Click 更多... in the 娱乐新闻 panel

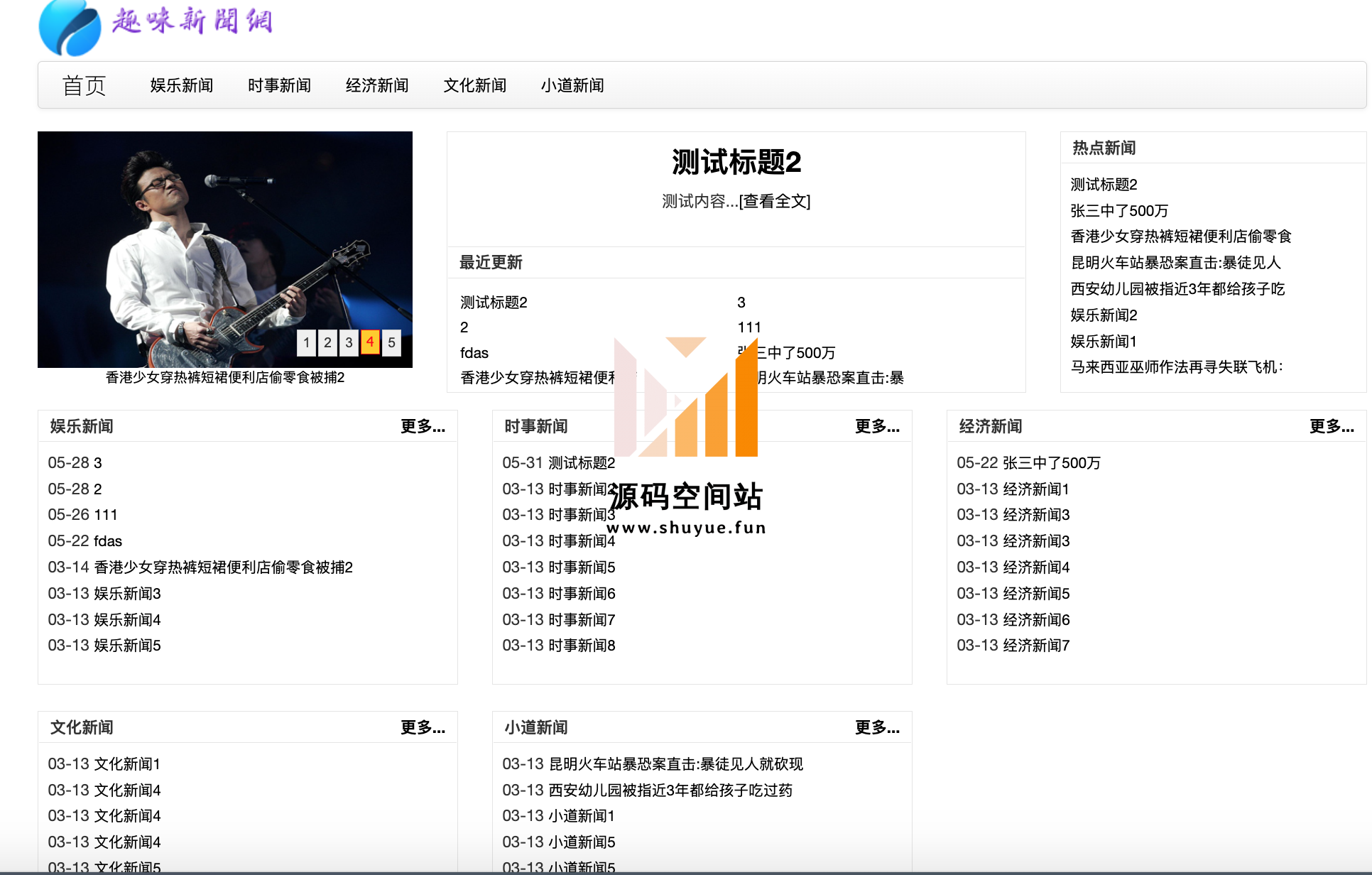pyautogui.click(x=423, y=426)
